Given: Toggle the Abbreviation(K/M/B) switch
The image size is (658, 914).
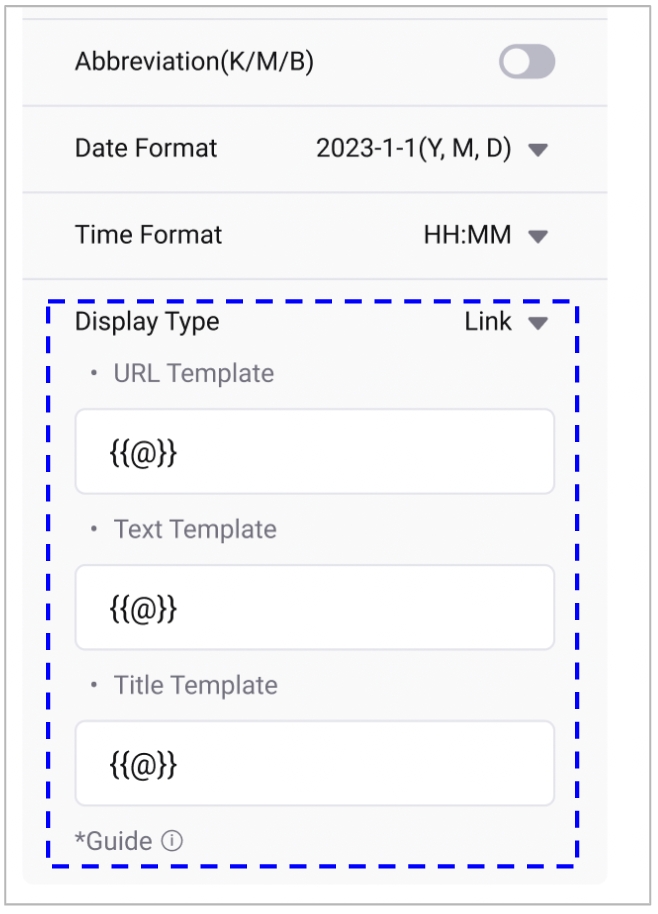Looking at the screenshot, I should [x=527, y=63].
